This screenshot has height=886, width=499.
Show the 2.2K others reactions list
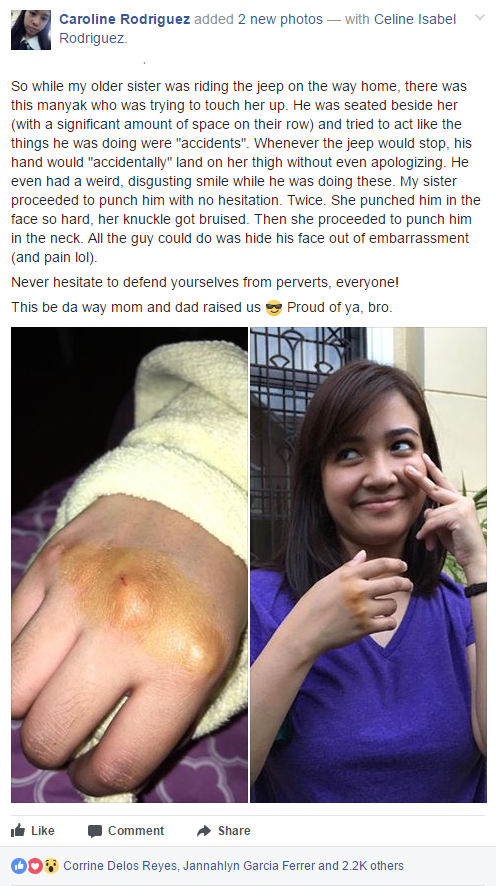pyautogui.click(x=373, y=866)
